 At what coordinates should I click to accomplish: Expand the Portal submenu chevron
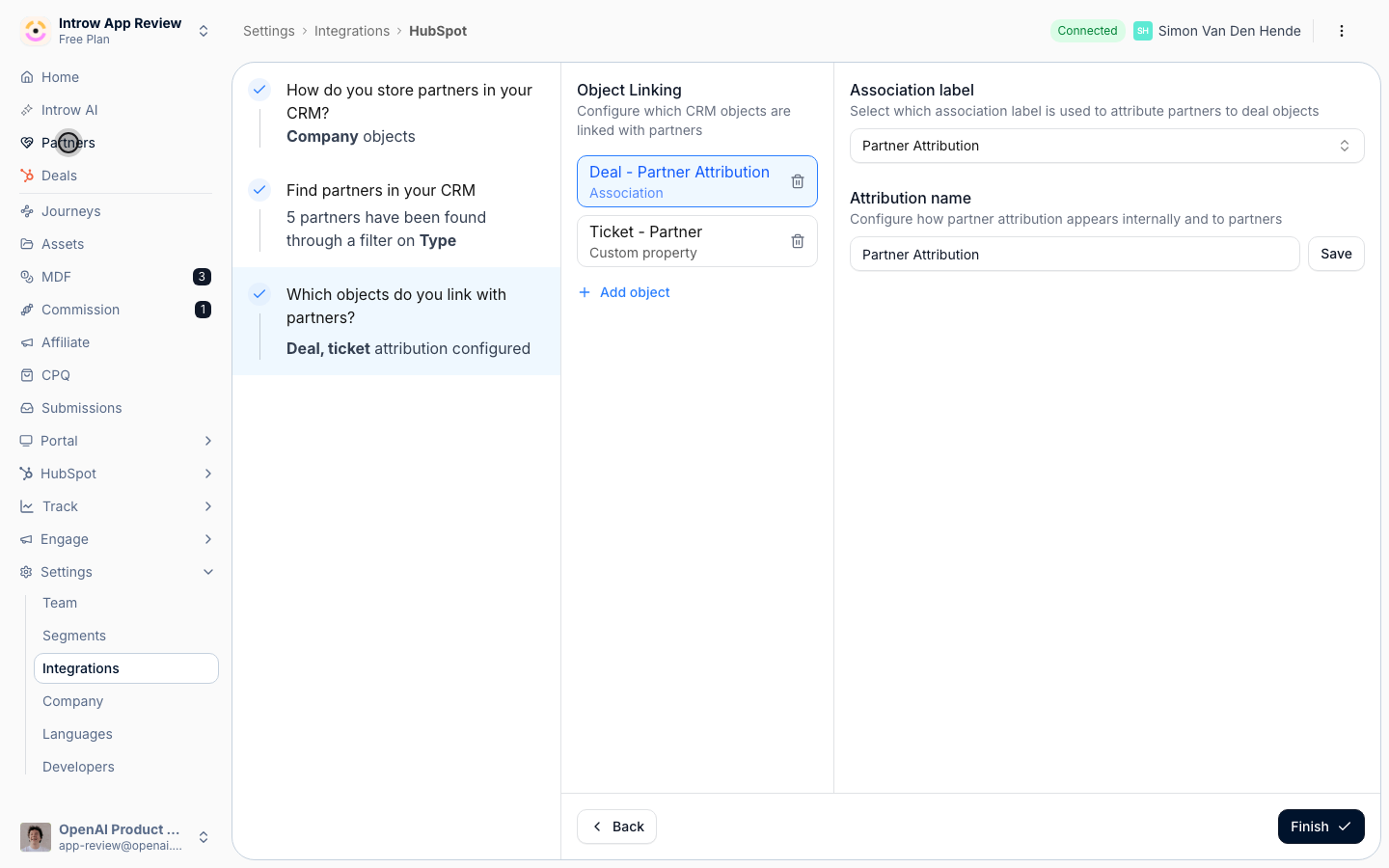click(x=208, y=441)
